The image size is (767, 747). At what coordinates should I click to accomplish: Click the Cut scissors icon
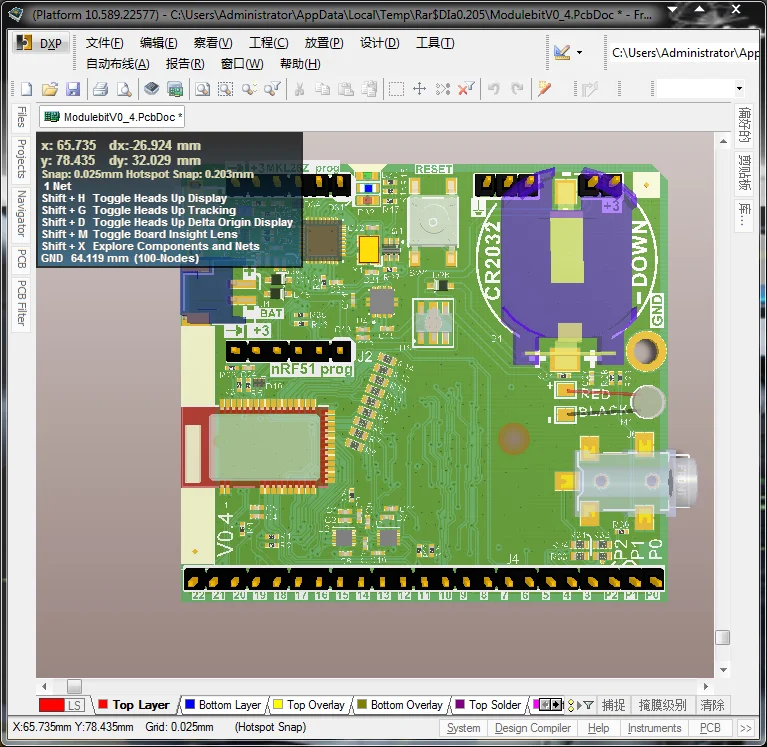[x=298, y=89]
